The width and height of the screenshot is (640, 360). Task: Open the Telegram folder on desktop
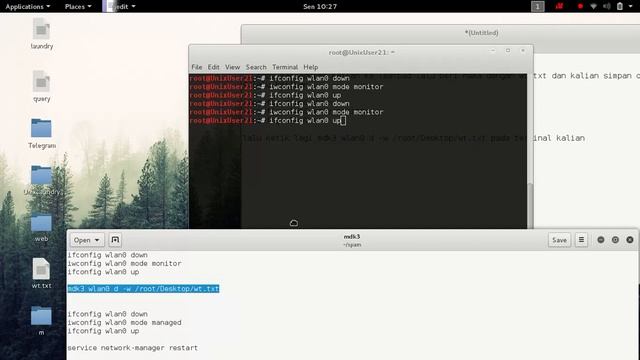click(41, 133)
